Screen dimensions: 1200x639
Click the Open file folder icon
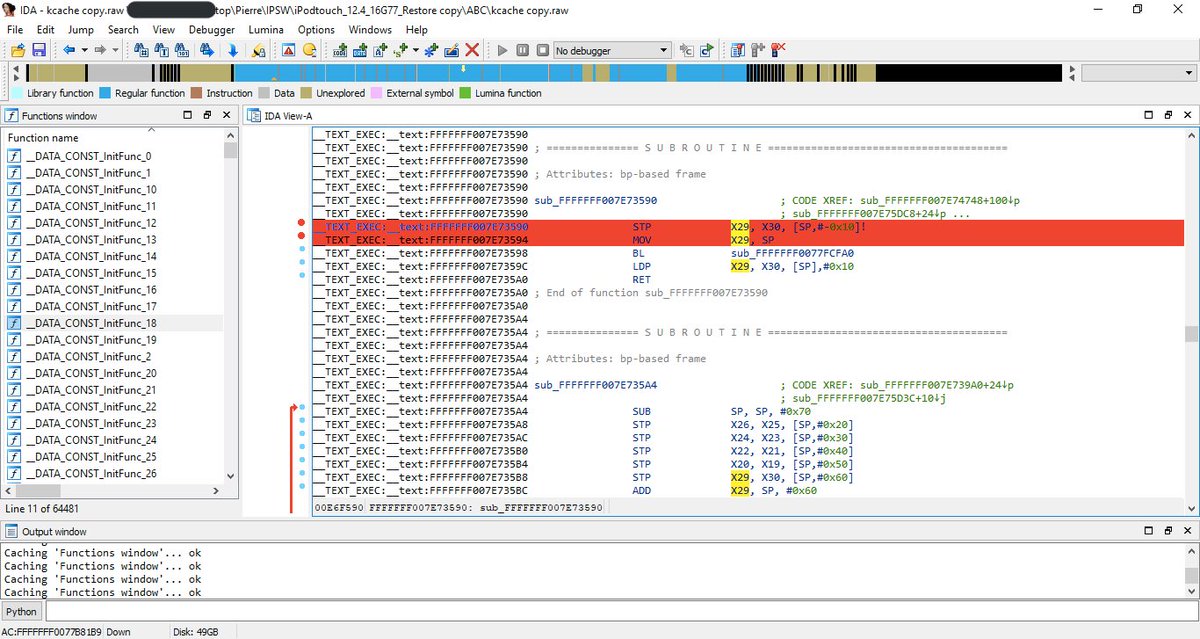click(18, 50)
